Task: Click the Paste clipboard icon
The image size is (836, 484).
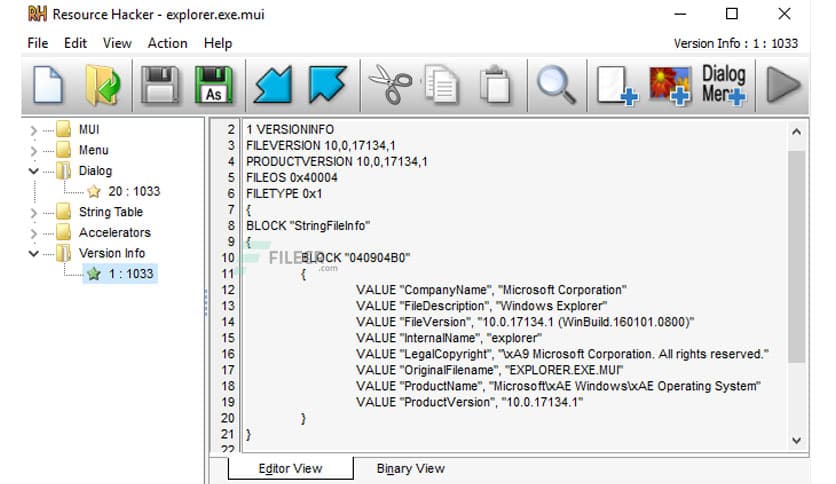Action: (495, 85)
